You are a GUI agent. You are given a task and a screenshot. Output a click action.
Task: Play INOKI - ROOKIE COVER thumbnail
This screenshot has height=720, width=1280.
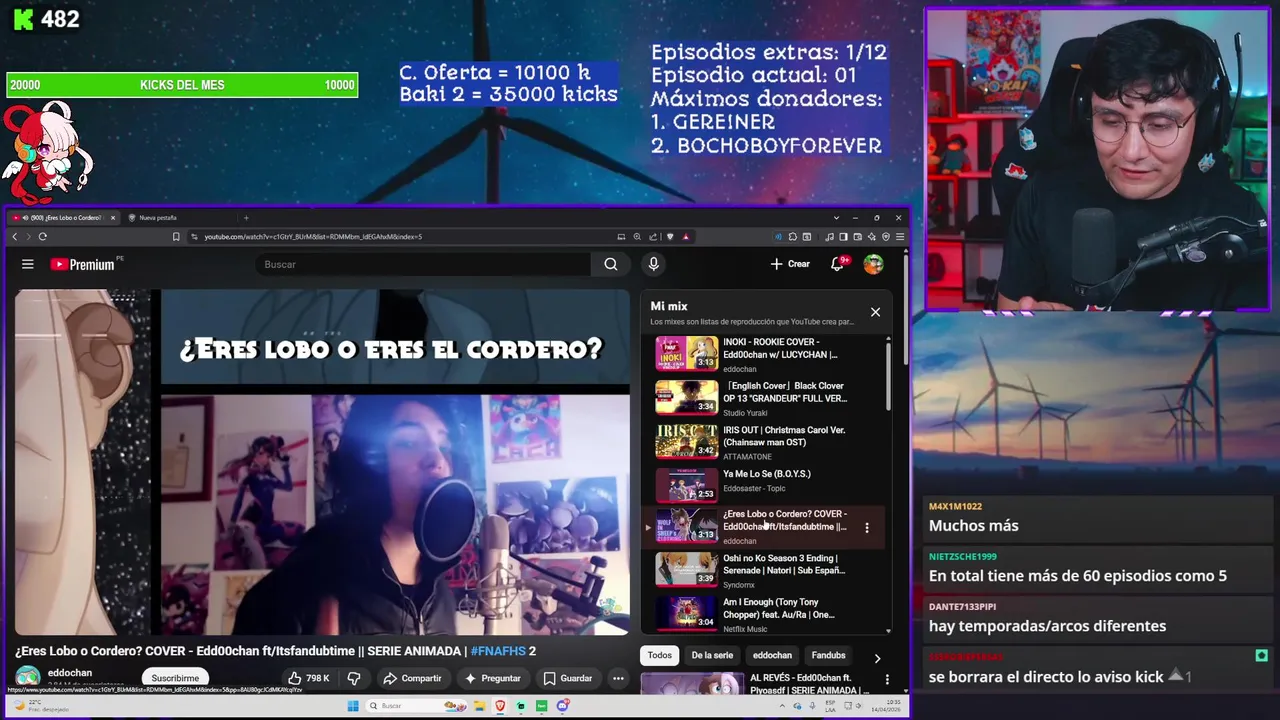click(x=687, y=353)
